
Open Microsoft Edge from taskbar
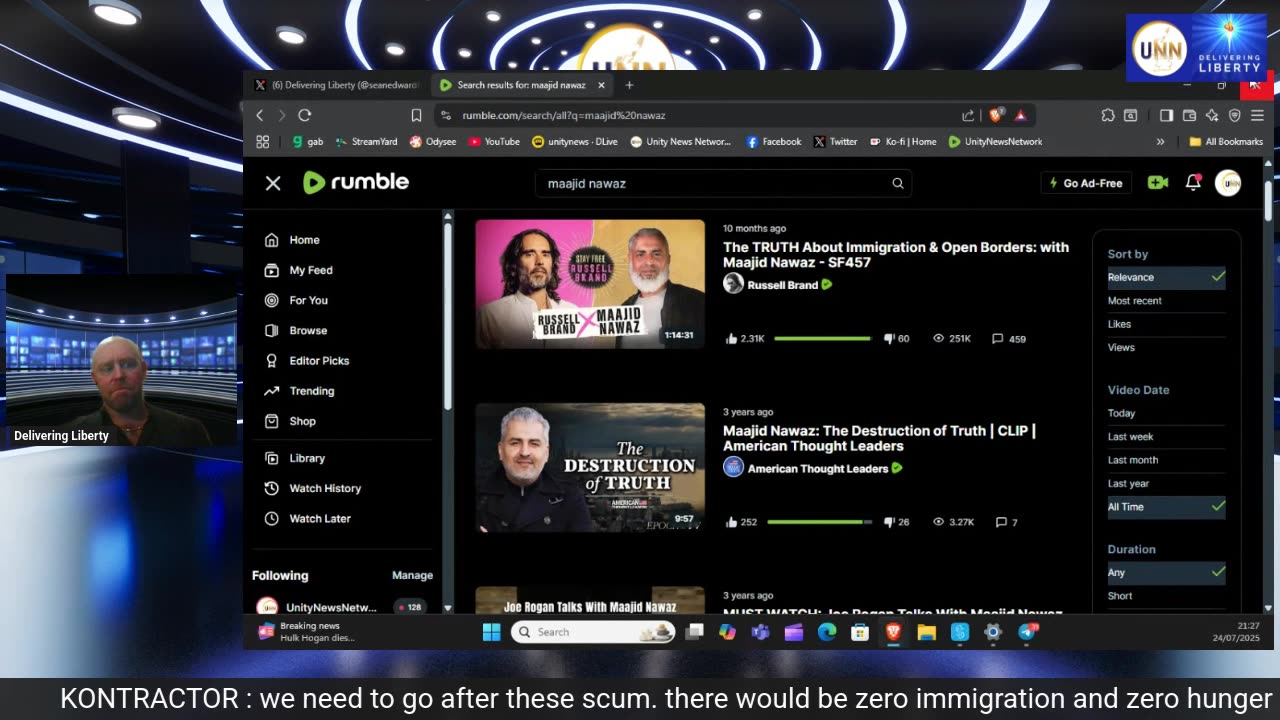pos(827,632)
